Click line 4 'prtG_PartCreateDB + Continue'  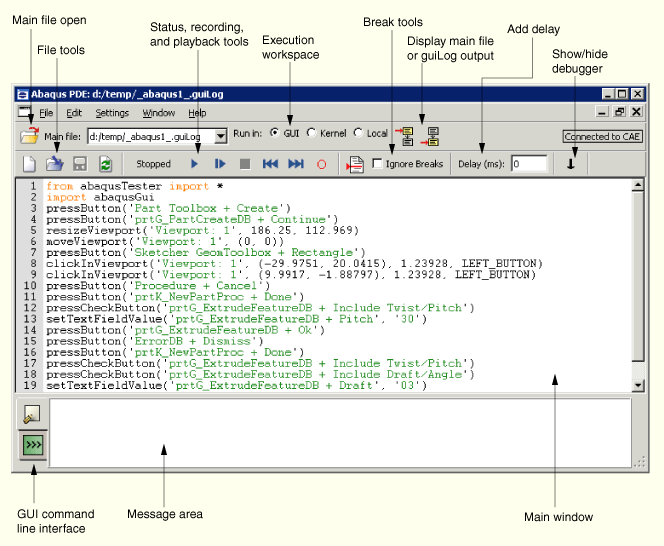(x=230, y=219)
